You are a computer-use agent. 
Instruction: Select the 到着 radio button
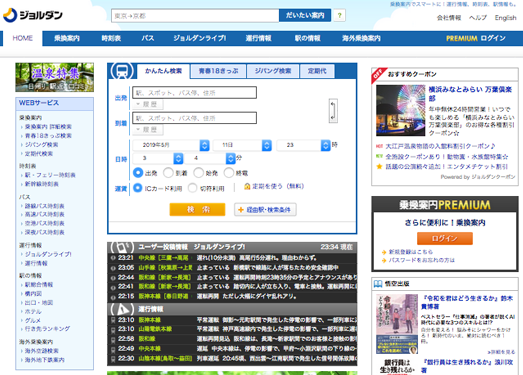[x=168, y=173]
